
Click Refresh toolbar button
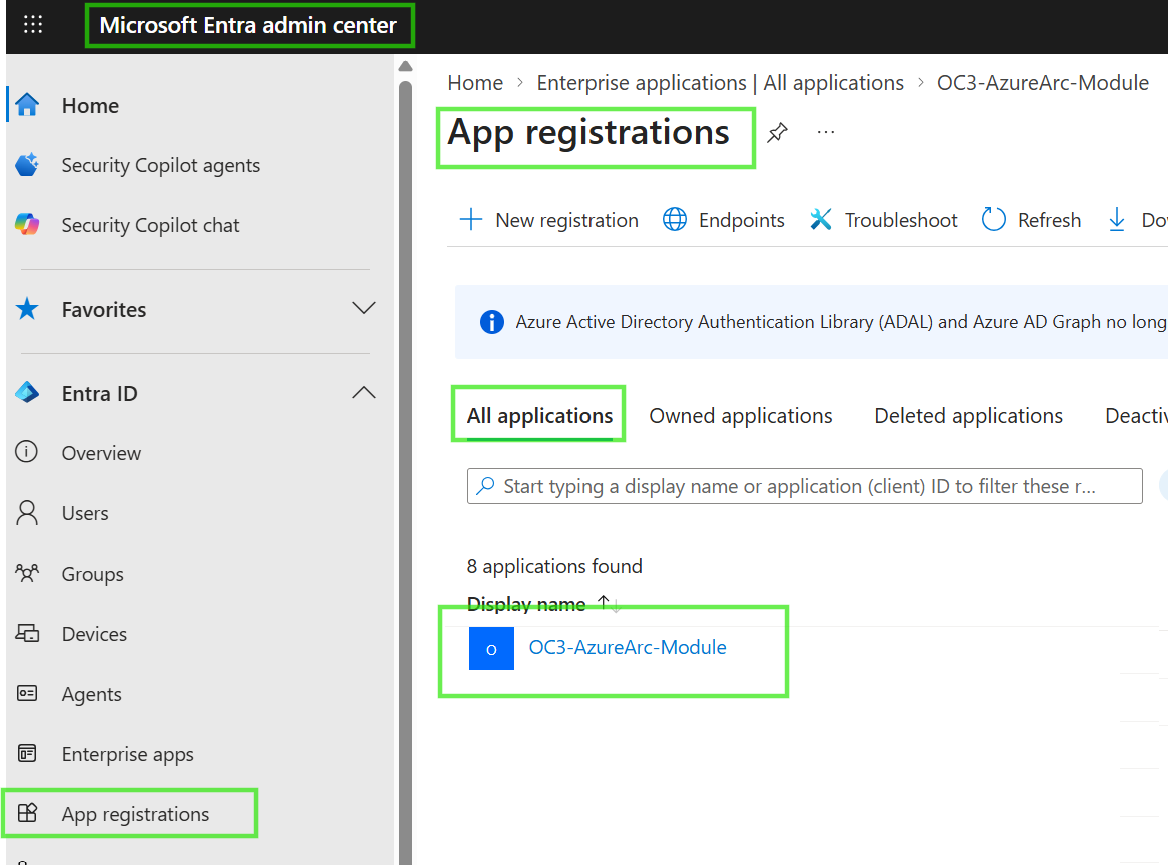1031,220
